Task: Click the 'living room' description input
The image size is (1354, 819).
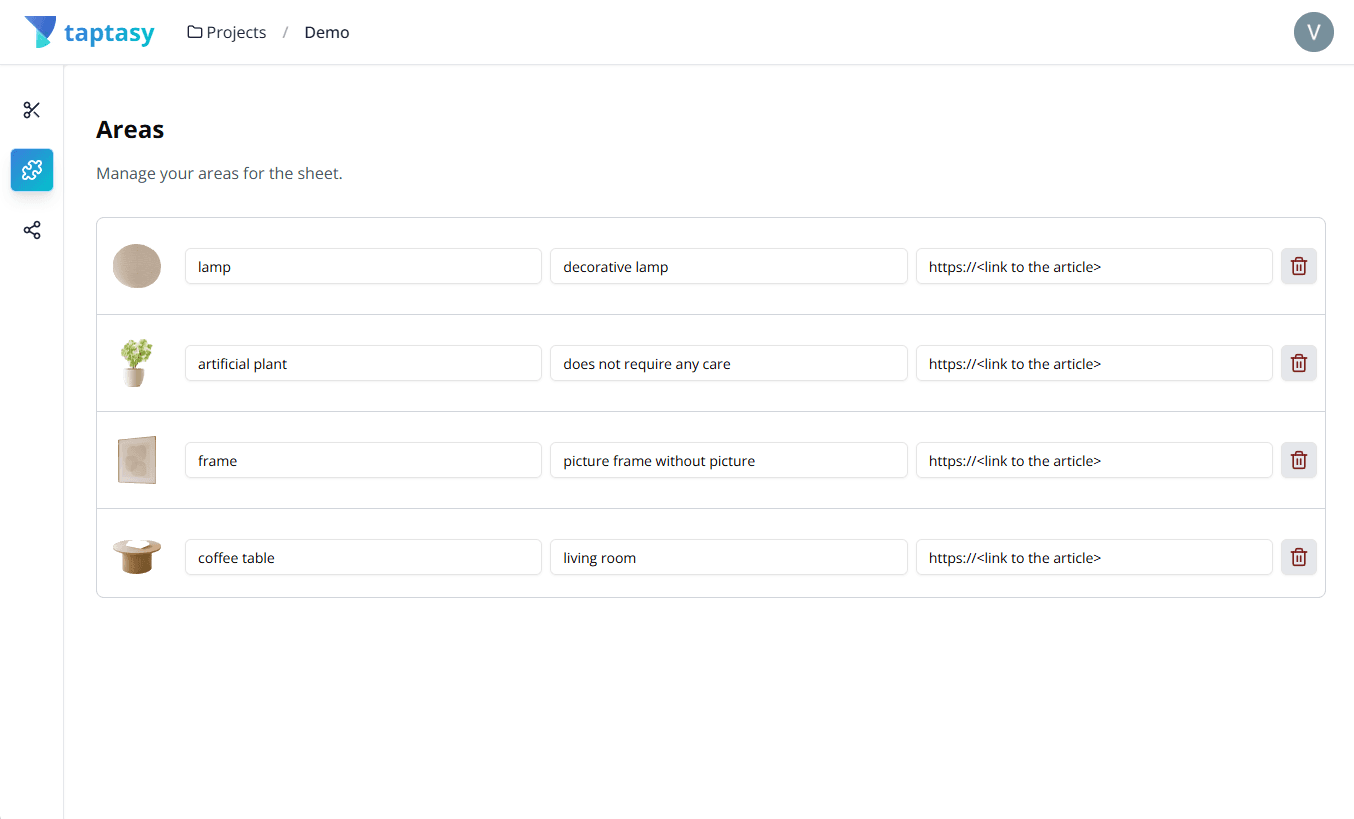Action: 728,557
